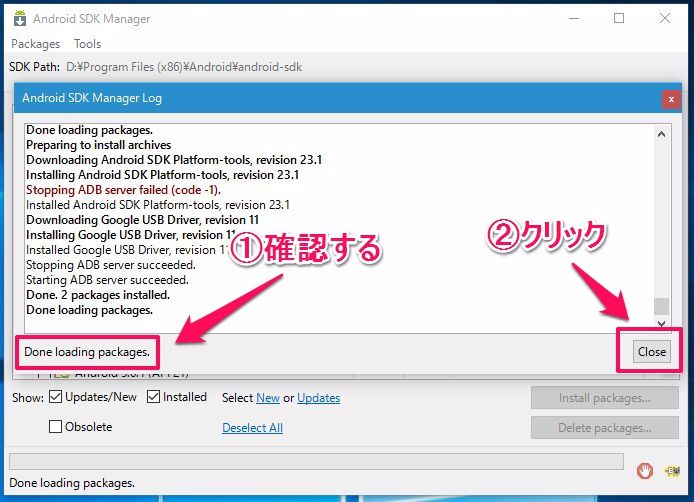Click the Delete packages button
This screenshot has width=694, height=502.
click(x=605, y=428)
